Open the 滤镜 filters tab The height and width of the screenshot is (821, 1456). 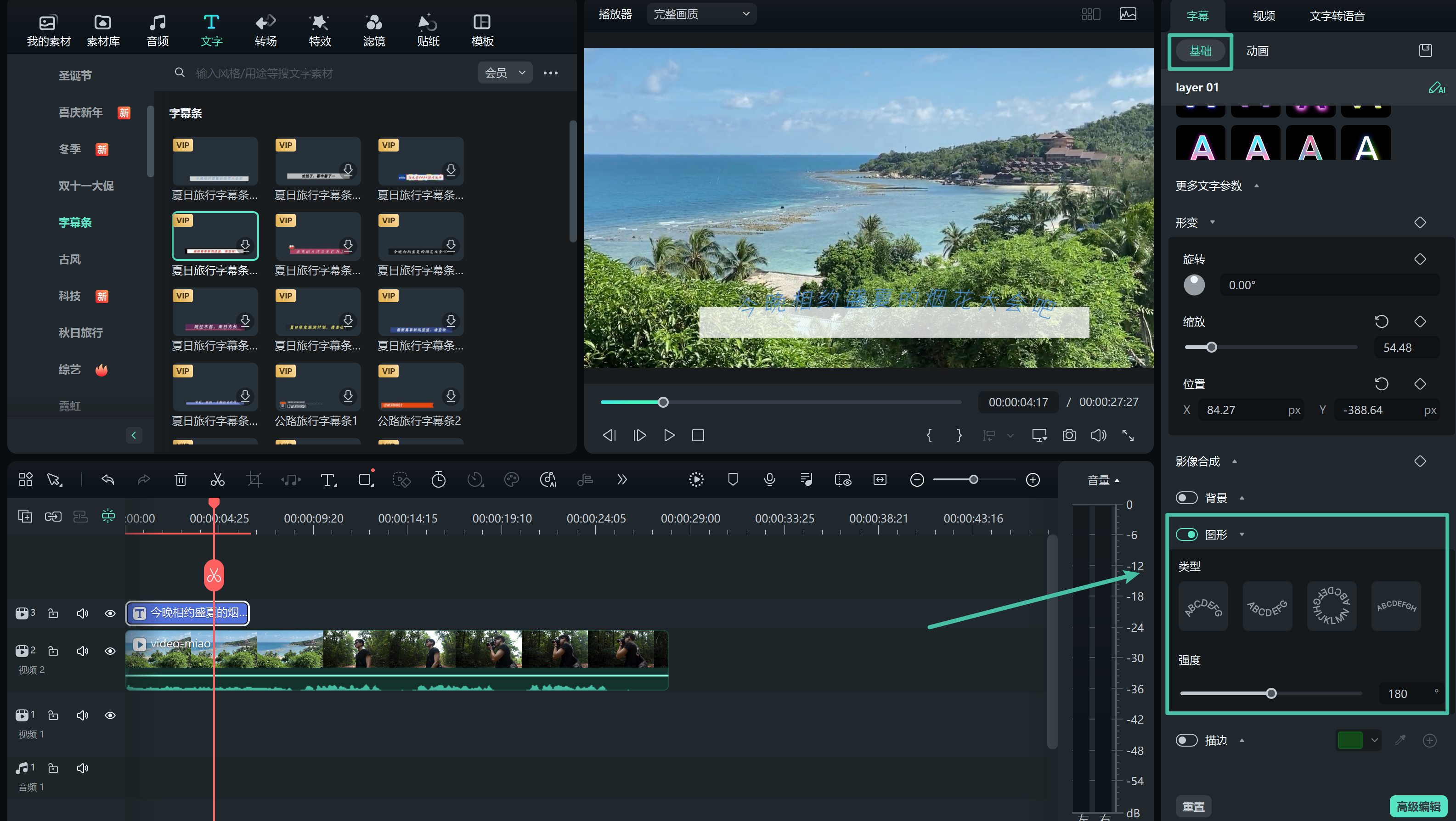(373, 30)
